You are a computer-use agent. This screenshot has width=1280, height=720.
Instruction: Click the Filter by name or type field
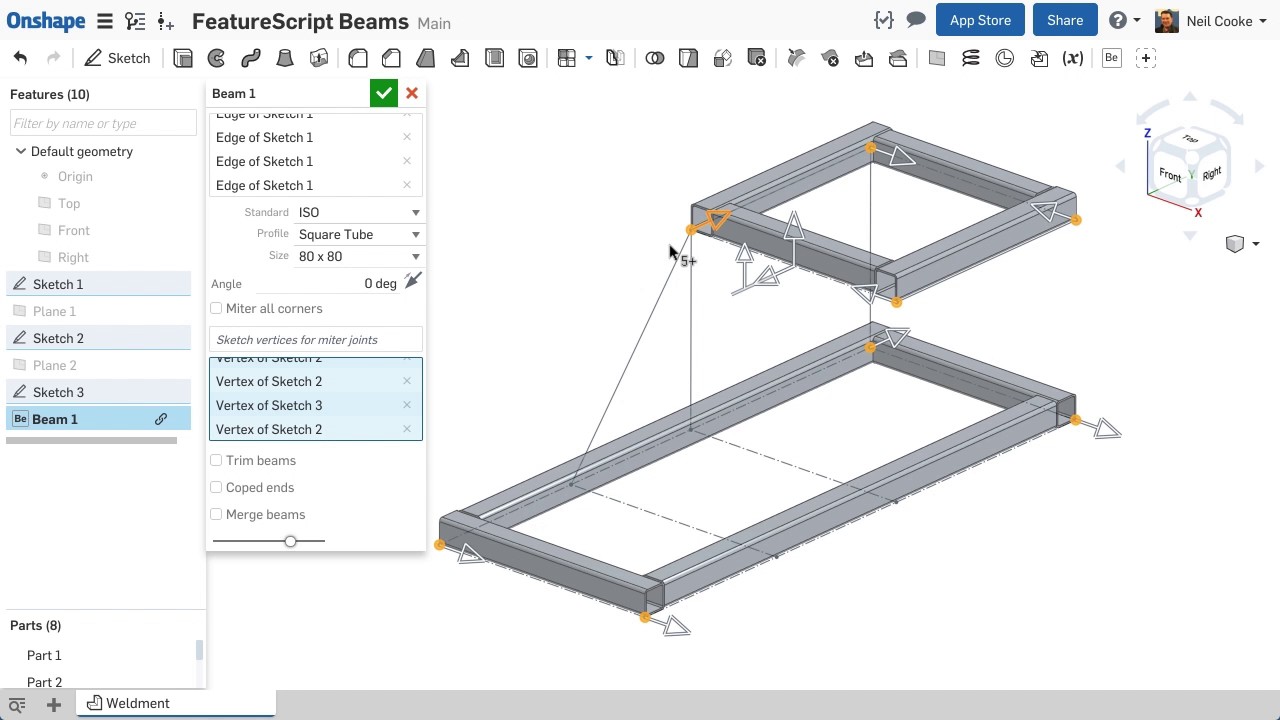103,123
